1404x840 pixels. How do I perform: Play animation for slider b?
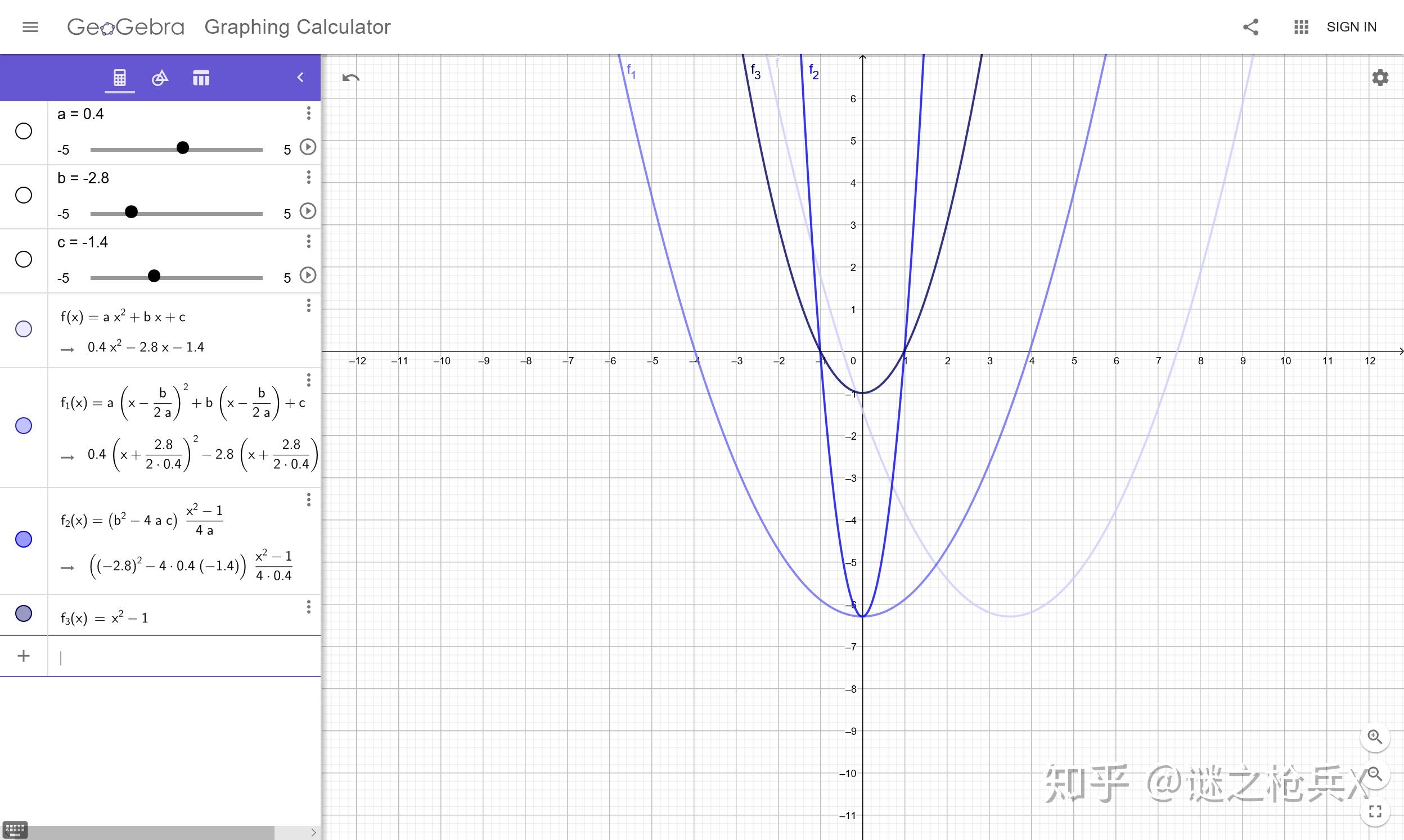pyautogui.click(x=308, y=211)
